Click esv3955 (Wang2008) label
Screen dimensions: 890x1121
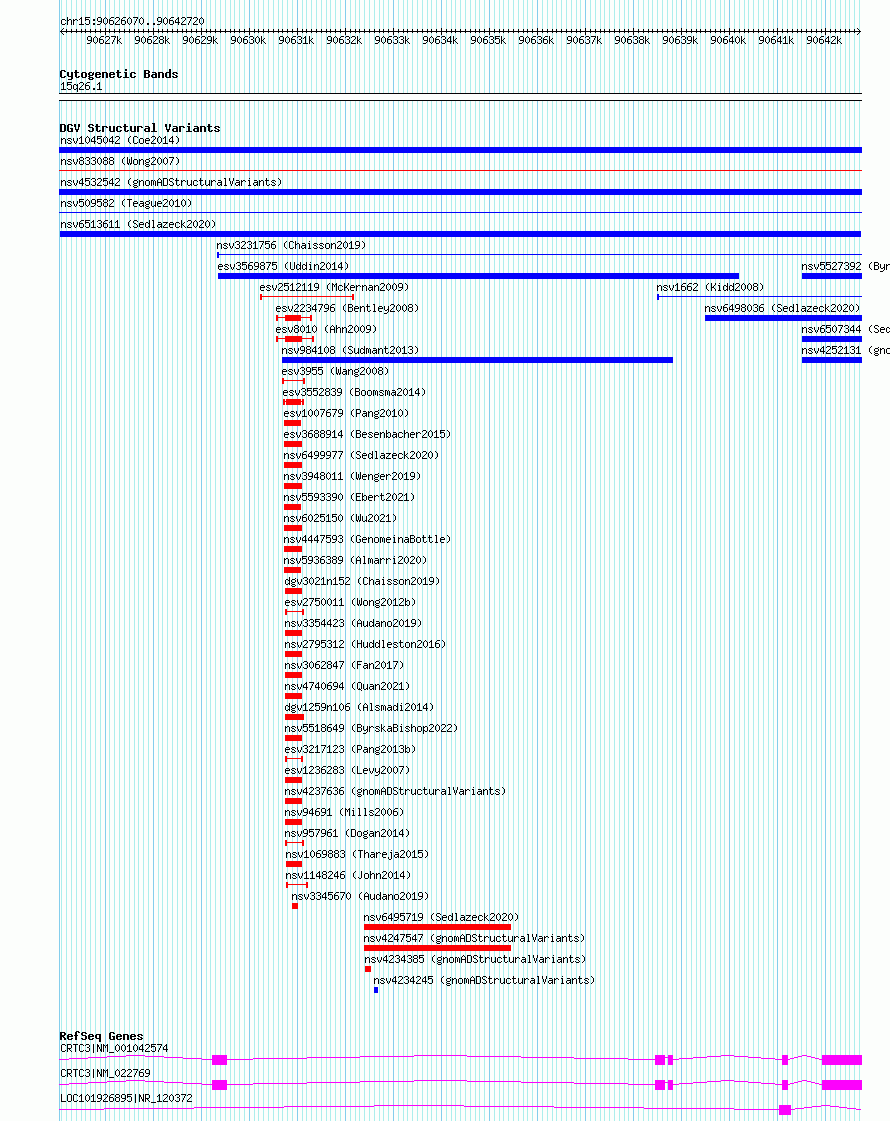(x=335, y=372)
